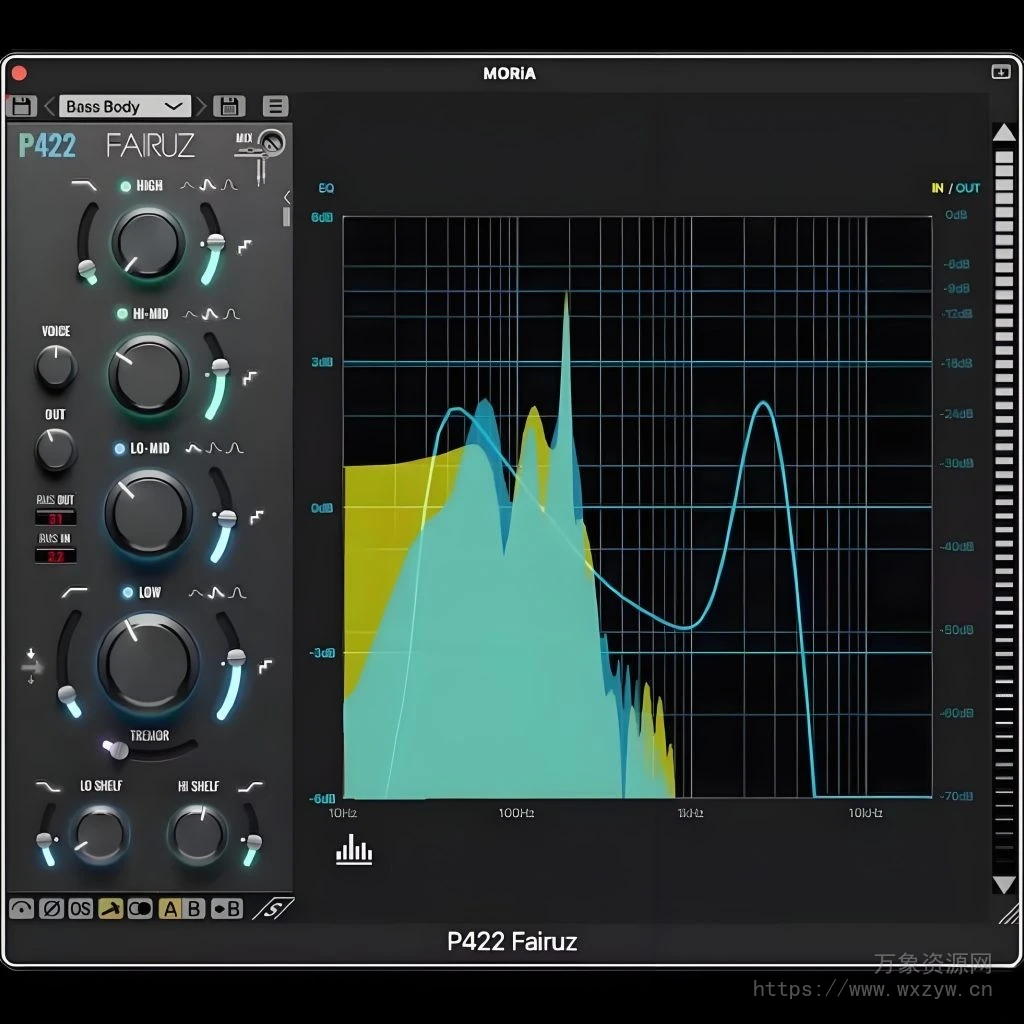This screenshot has height=1024, width=1024.
Task: Click the save preset disk icon
Action: 227,106
